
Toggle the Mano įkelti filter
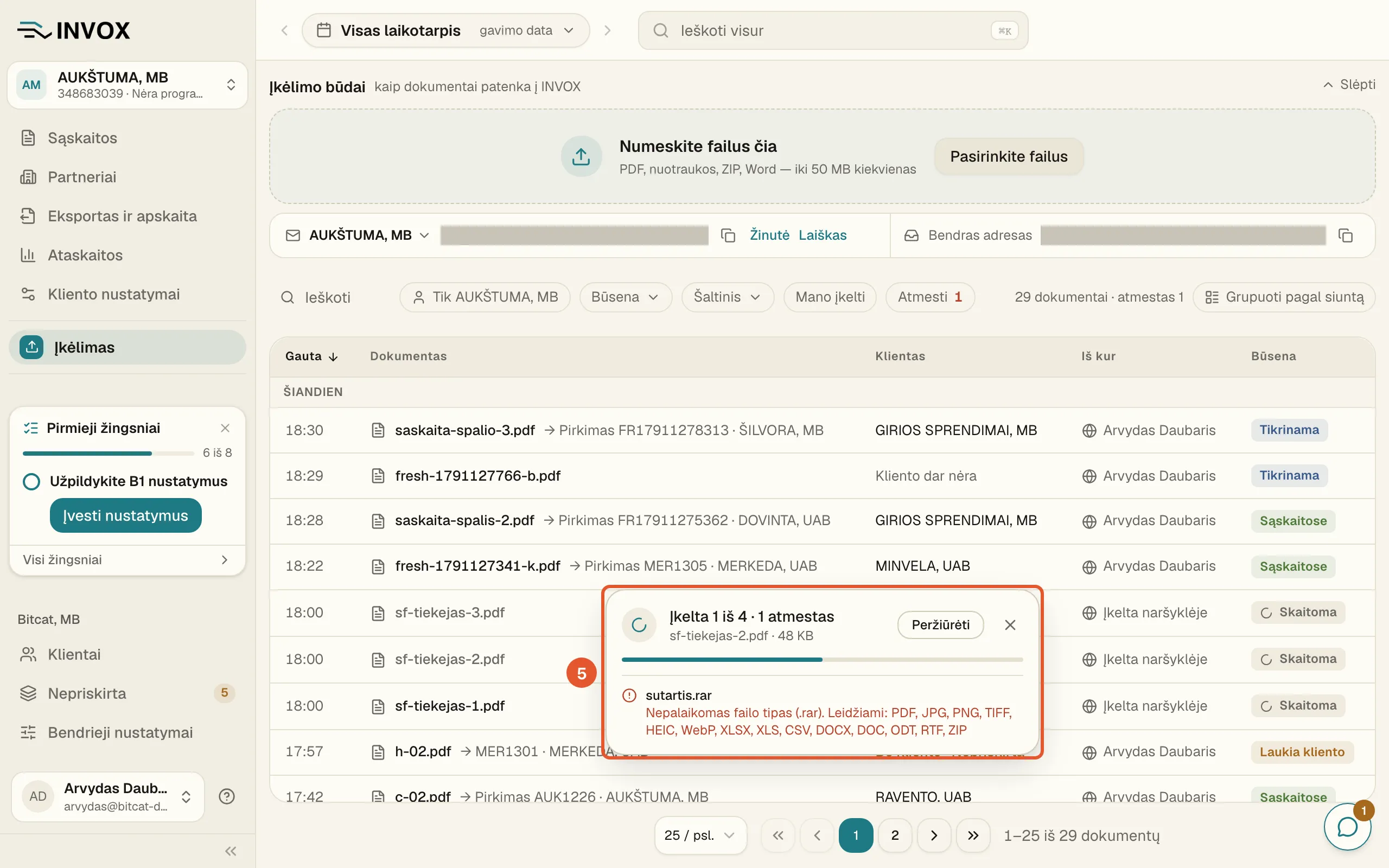pyautogui.click(x=830, y=297)
